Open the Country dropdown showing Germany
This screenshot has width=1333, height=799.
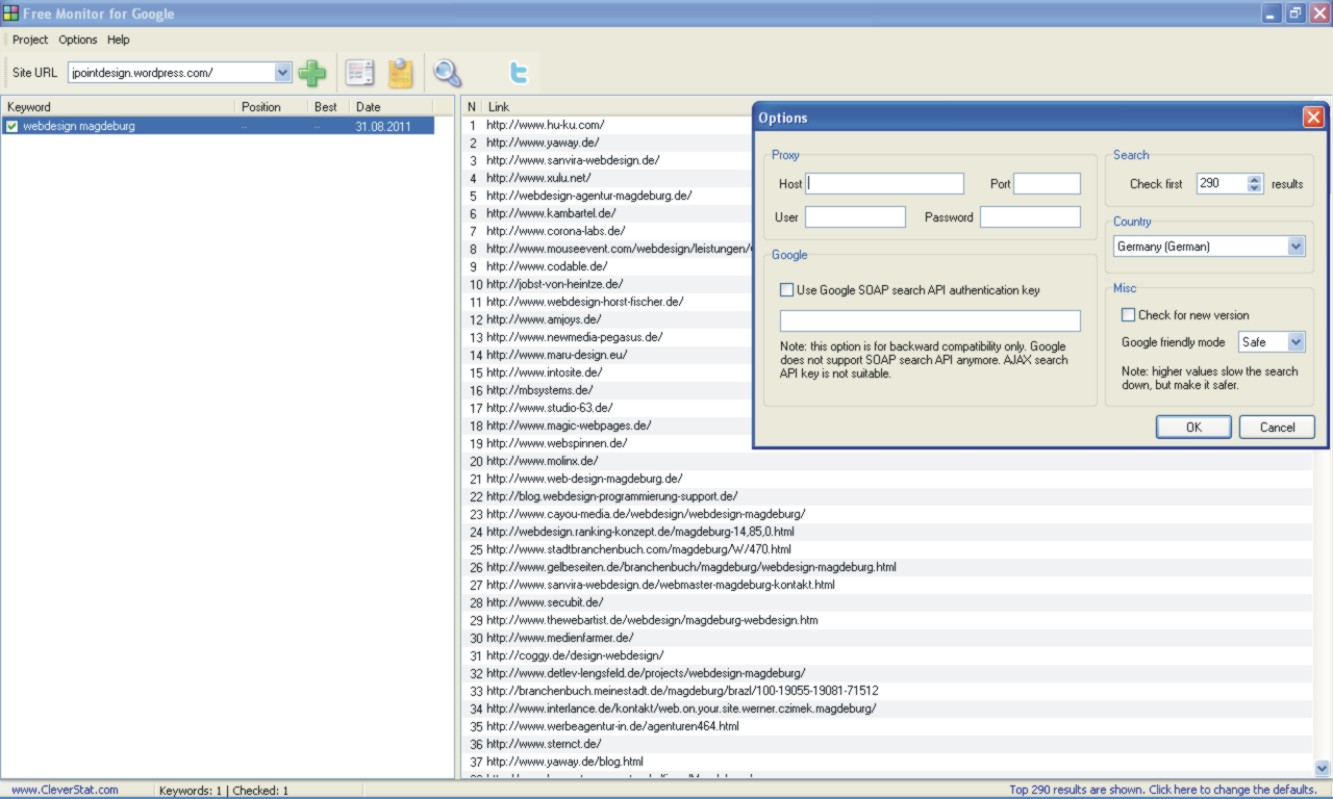coord(1296,246)
